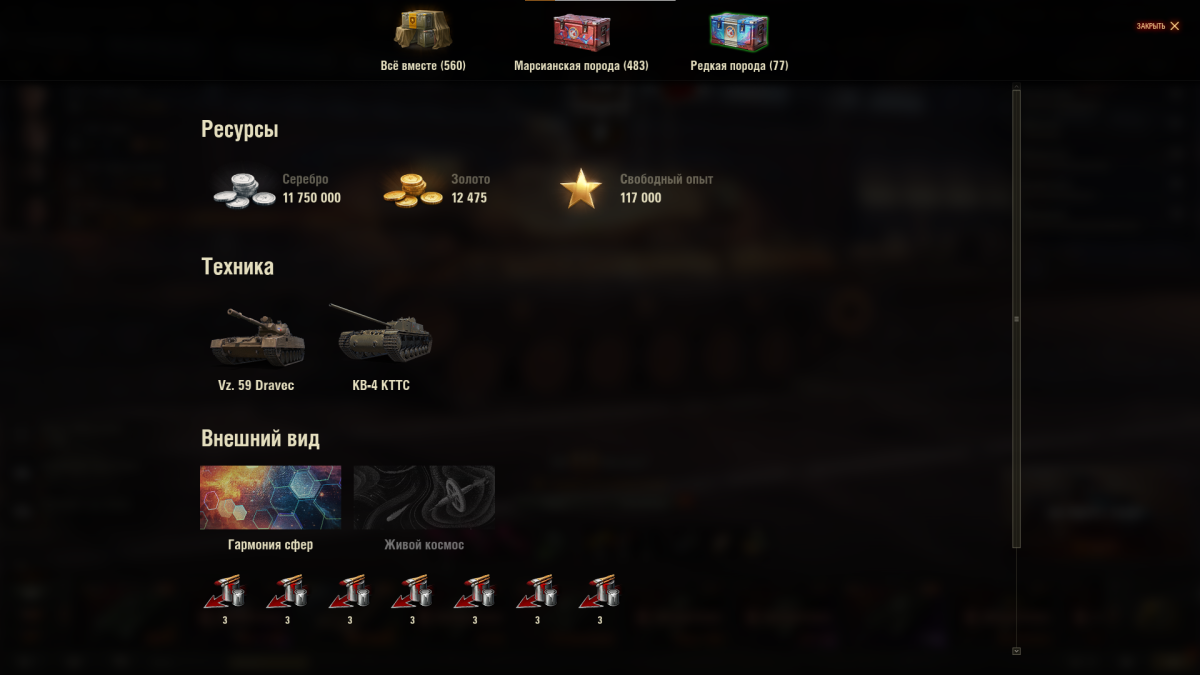Viewport: 1200px width, 675px height.
Task: Click the vertical scrollbar thumb
Action: [1016, 318]
